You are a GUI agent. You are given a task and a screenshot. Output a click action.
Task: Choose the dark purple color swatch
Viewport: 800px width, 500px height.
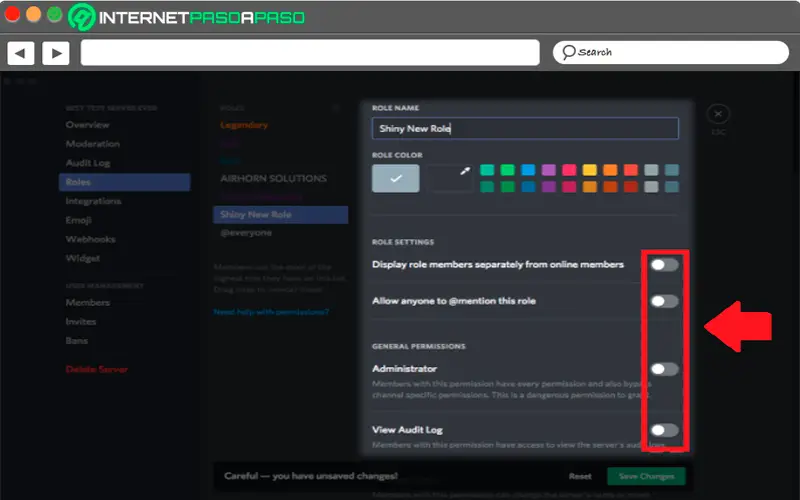tap(548, 187)
